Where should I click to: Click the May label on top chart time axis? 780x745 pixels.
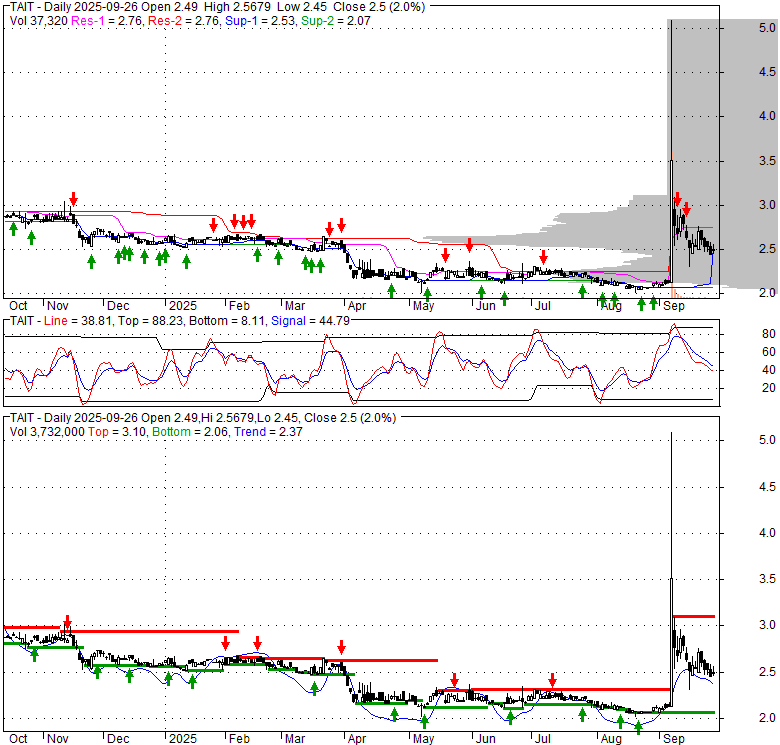[423, 306]
